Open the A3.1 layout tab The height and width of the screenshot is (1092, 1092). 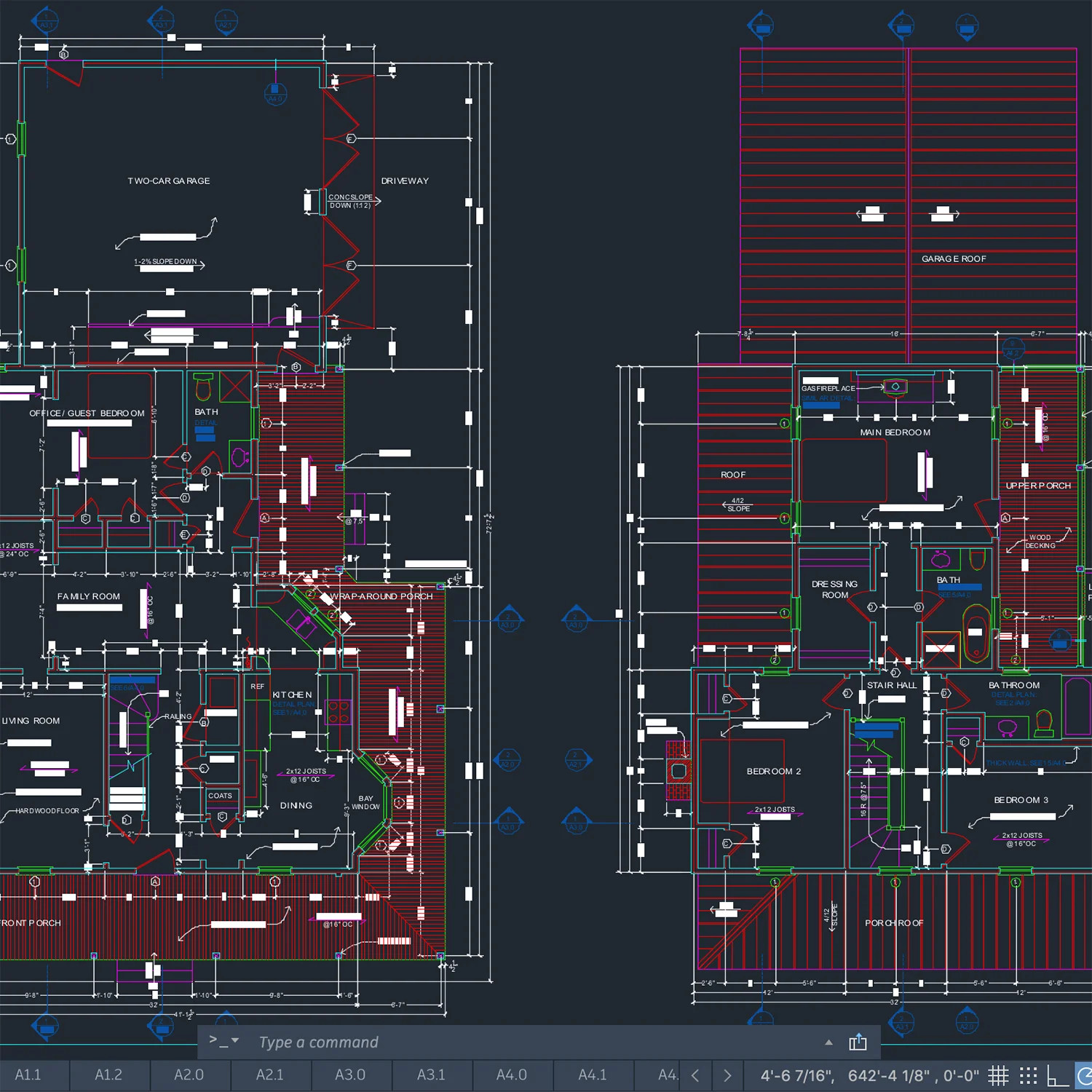point(431,1075)
